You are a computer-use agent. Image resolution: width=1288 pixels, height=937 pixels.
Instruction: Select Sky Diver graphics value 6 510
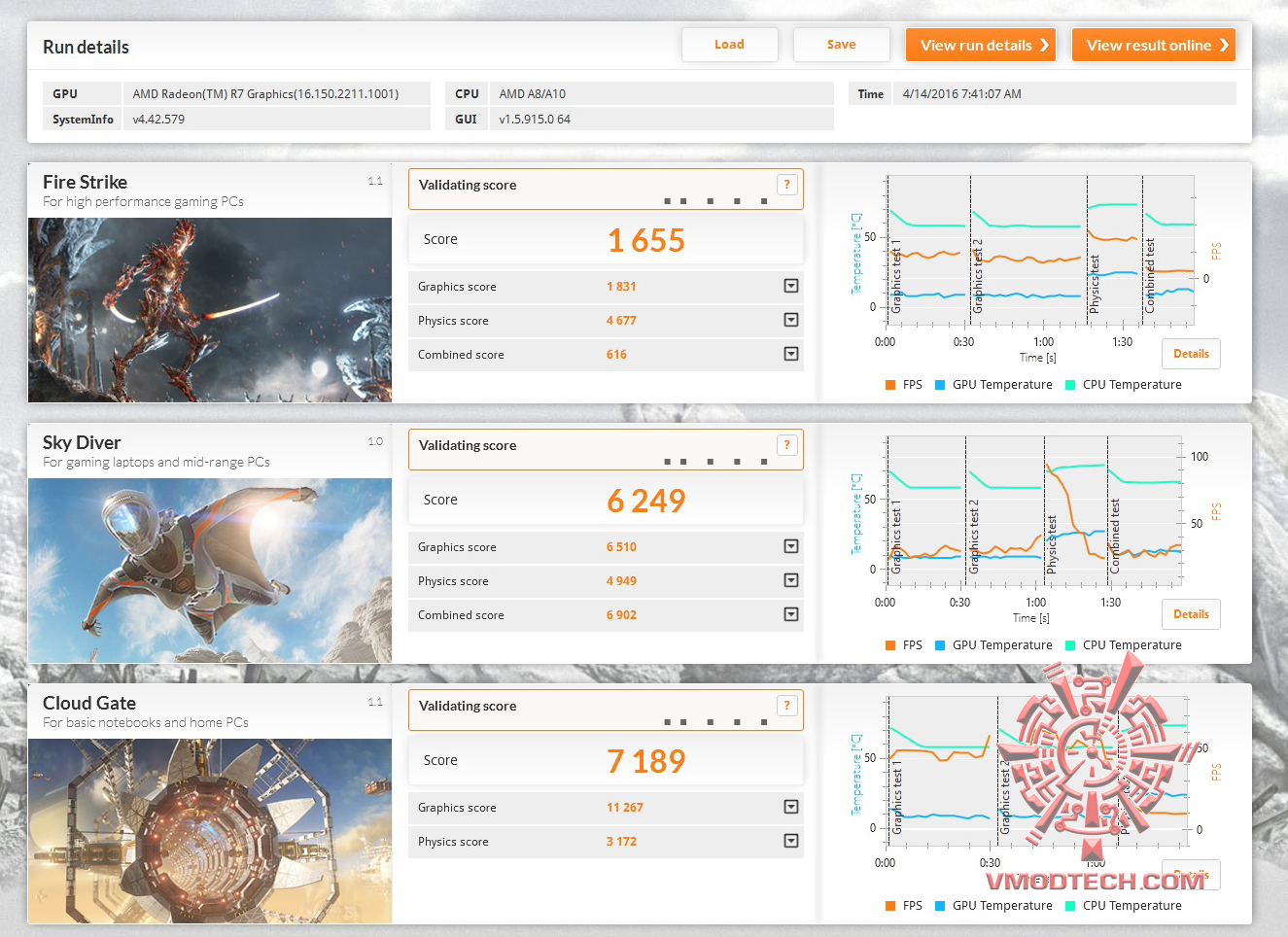tap(621, 547)
